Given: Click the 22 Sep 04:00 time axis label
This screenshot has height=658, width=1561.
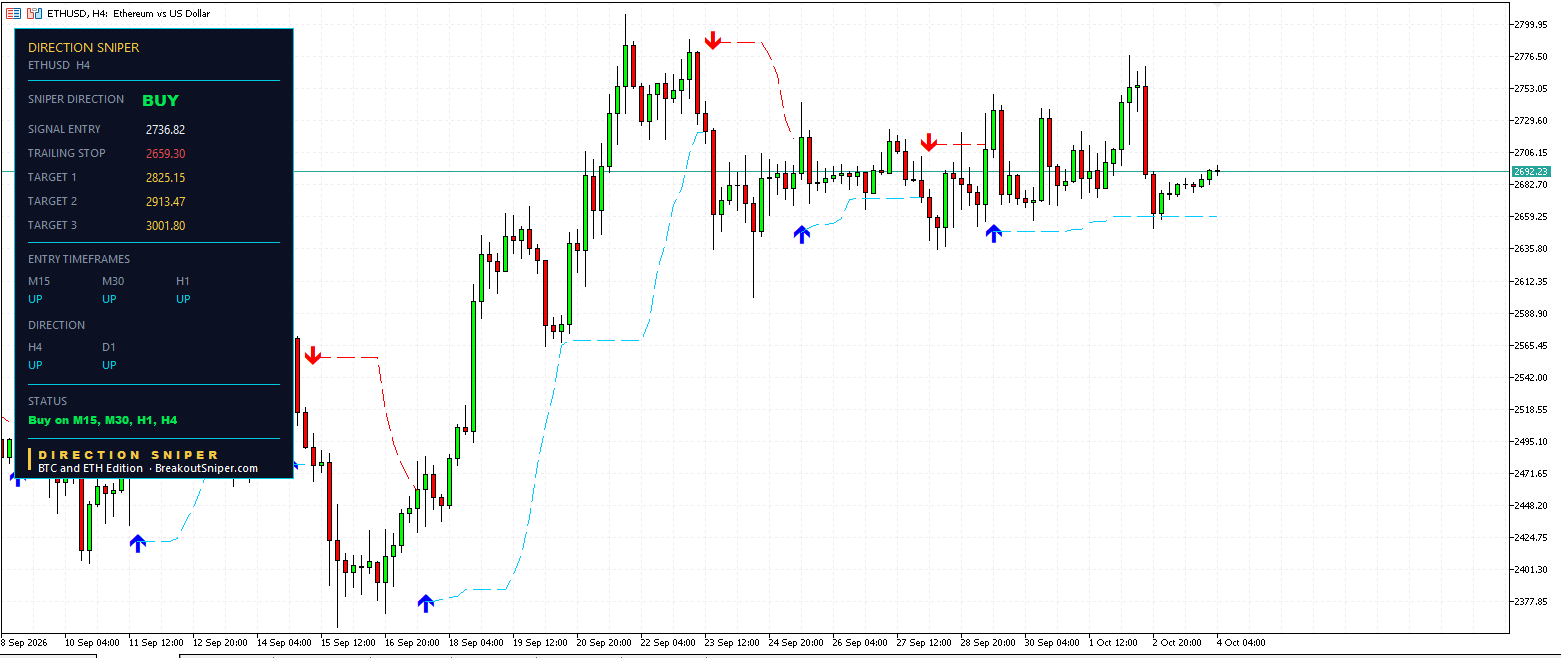Looking at the screenshot, I should coord(668,642).
